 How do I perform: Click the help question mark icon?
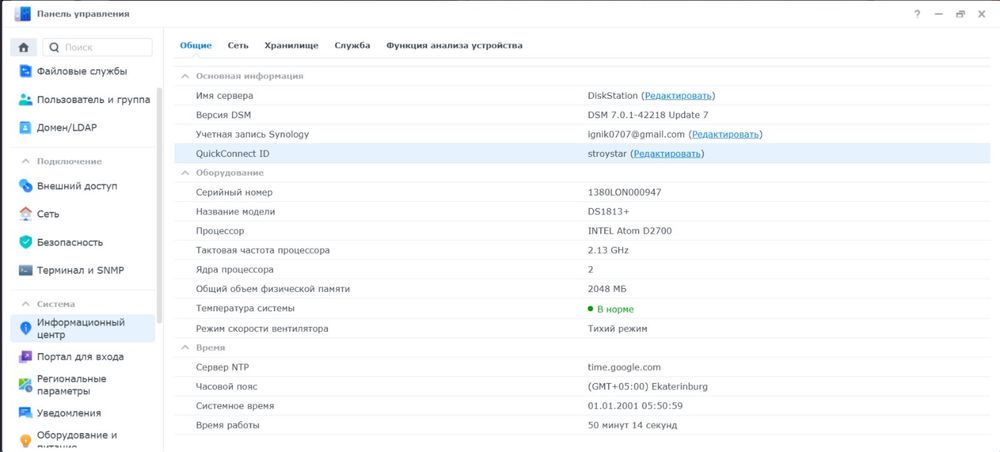917,14
